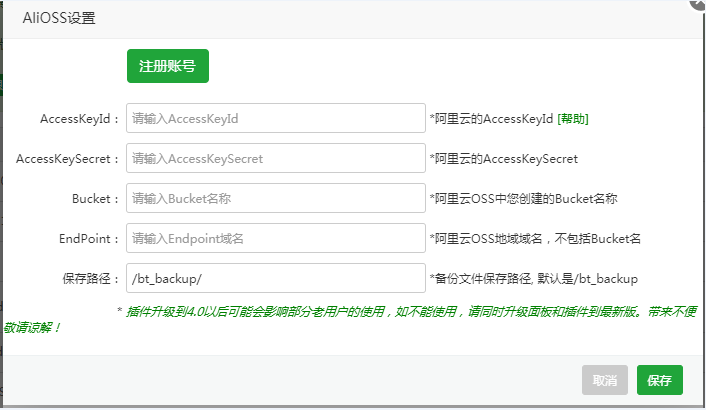Close the AliOSS settings dialog
This screenshot has width=706, height=410.
(697, 4)
